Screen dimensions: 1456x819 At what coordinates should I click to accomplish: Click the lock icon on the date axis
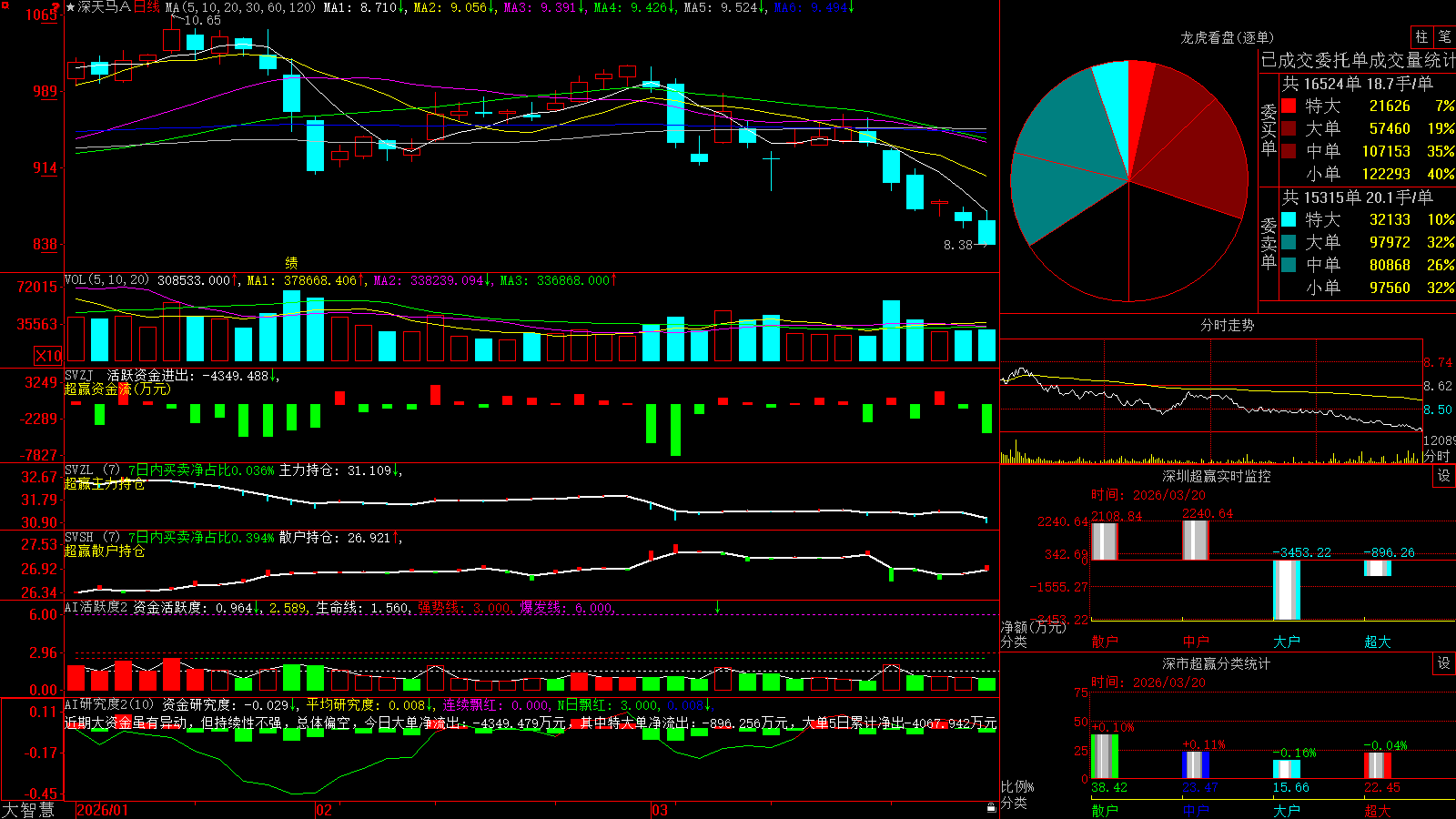(x=992, y=808)
